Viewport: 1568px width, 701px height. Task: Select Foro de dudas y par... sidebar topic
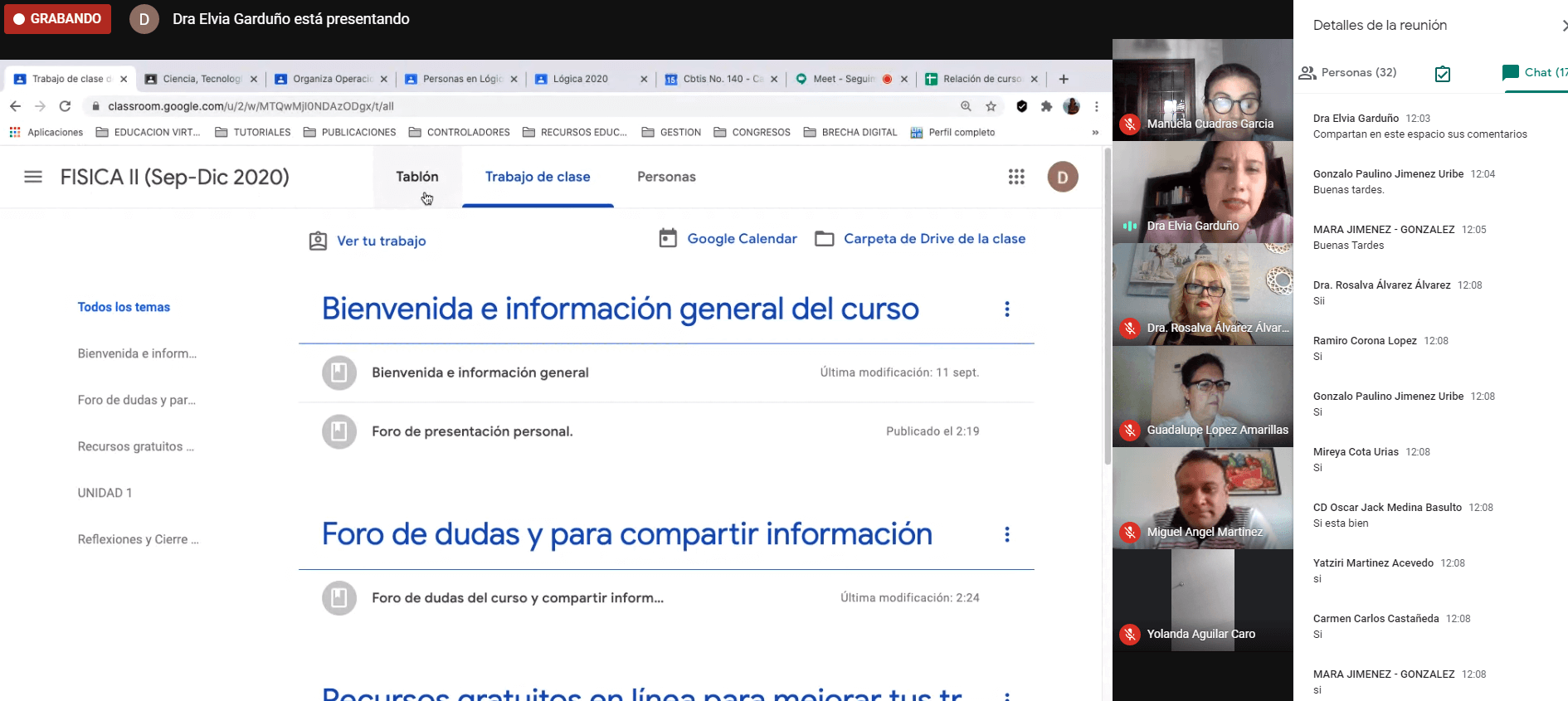137,400
